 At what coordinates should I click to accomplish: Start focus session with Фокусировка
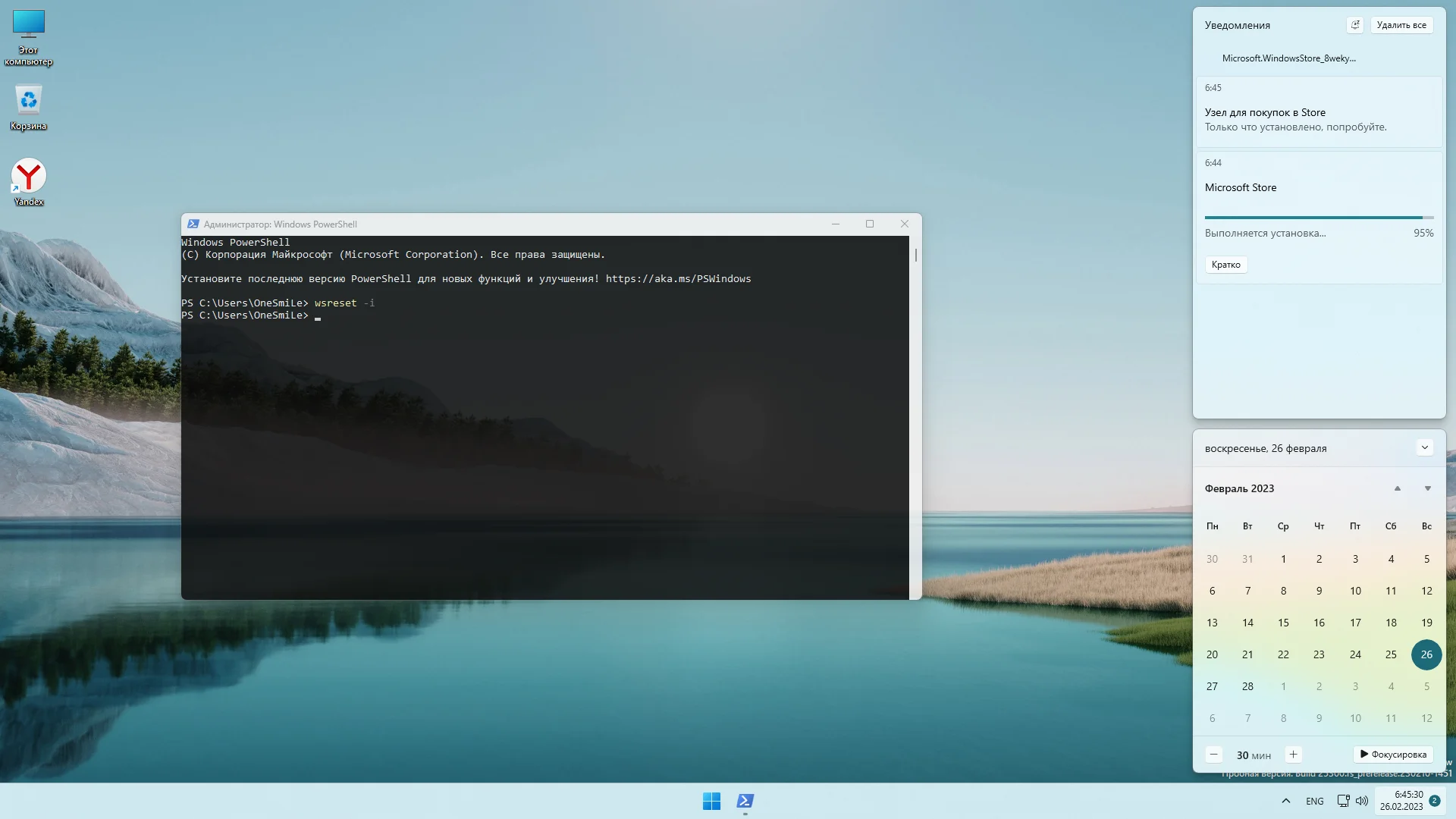point(1393,755)
